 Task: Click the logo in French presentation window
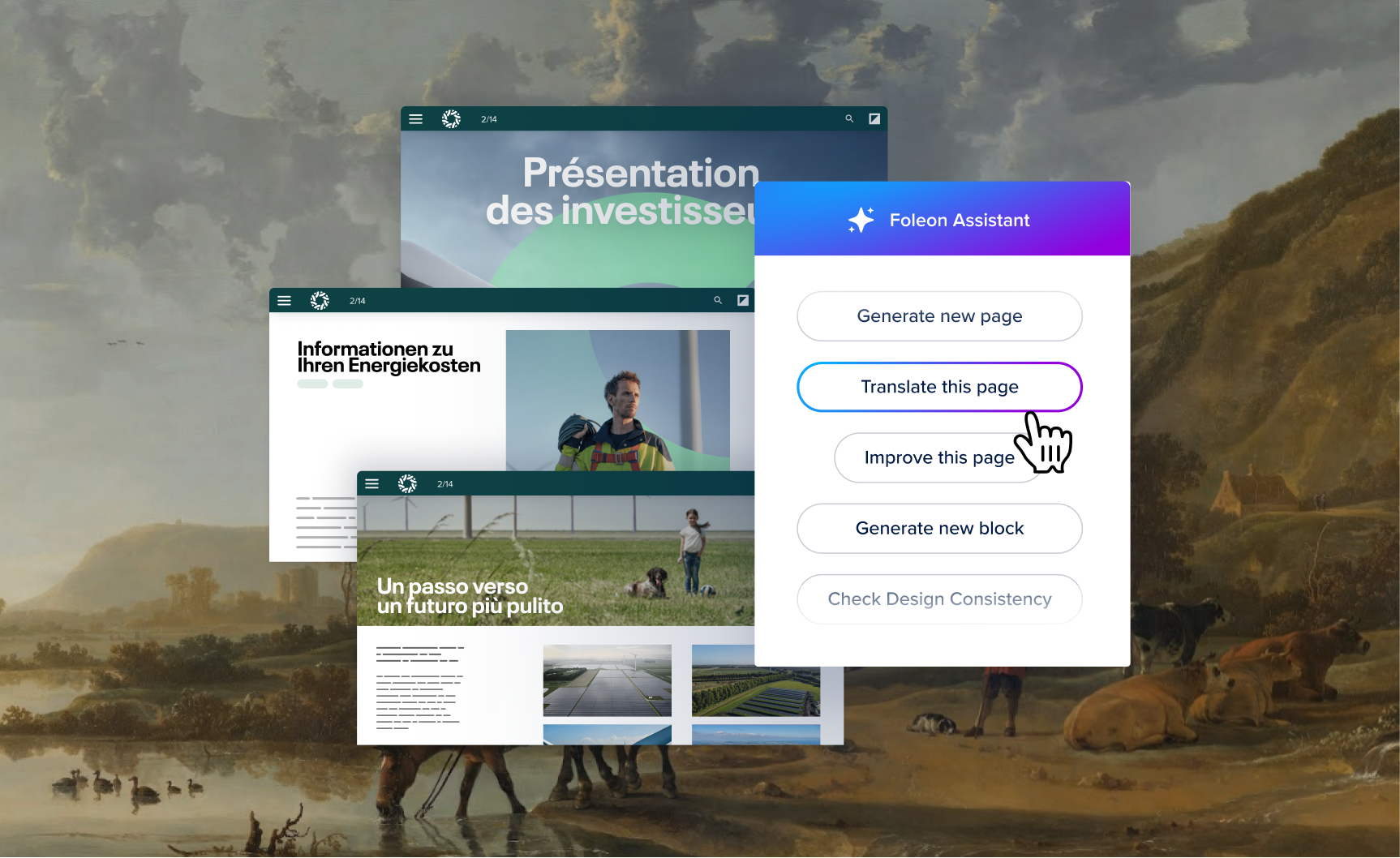451,119
